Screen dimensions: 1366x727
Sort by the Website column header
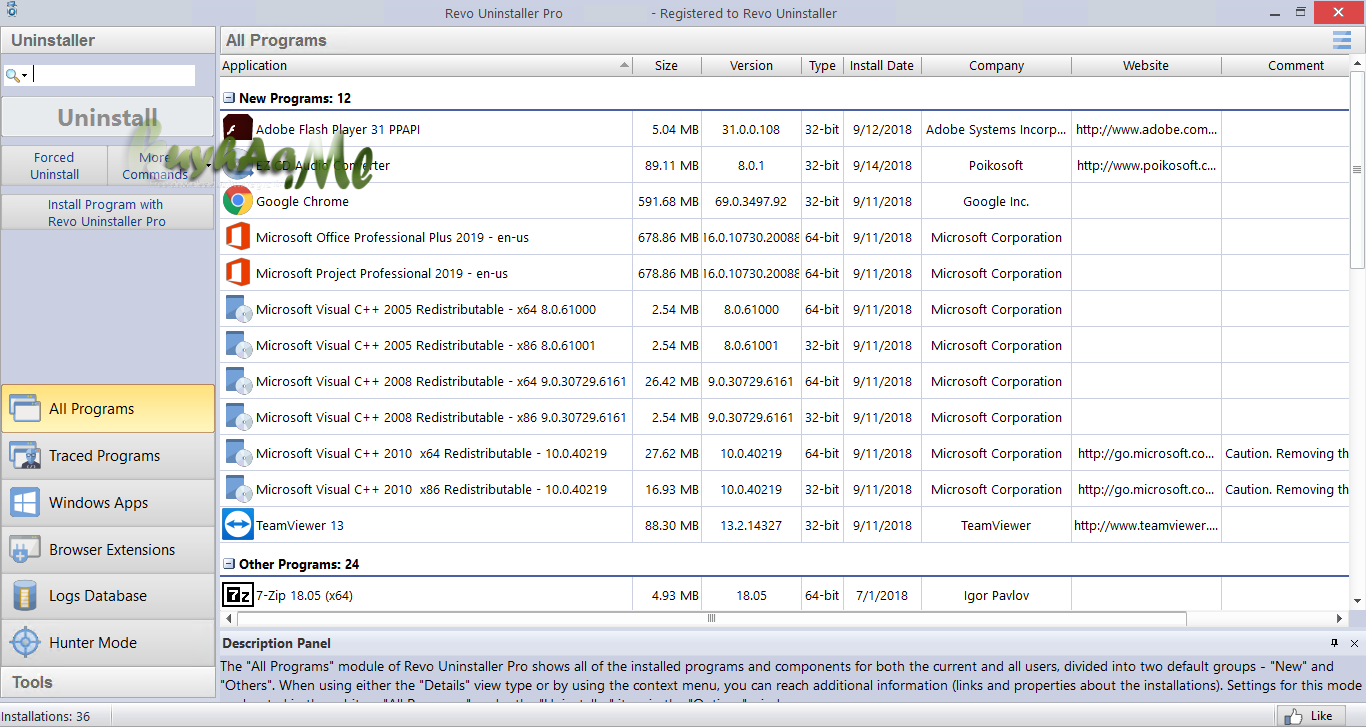coord(1146,66)
